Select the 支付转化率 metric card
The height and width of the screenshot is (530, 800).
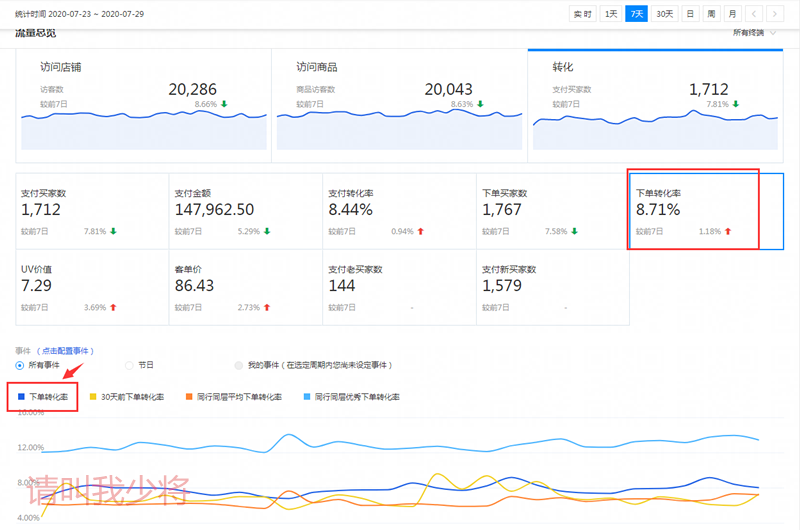(x=399, y=211)
